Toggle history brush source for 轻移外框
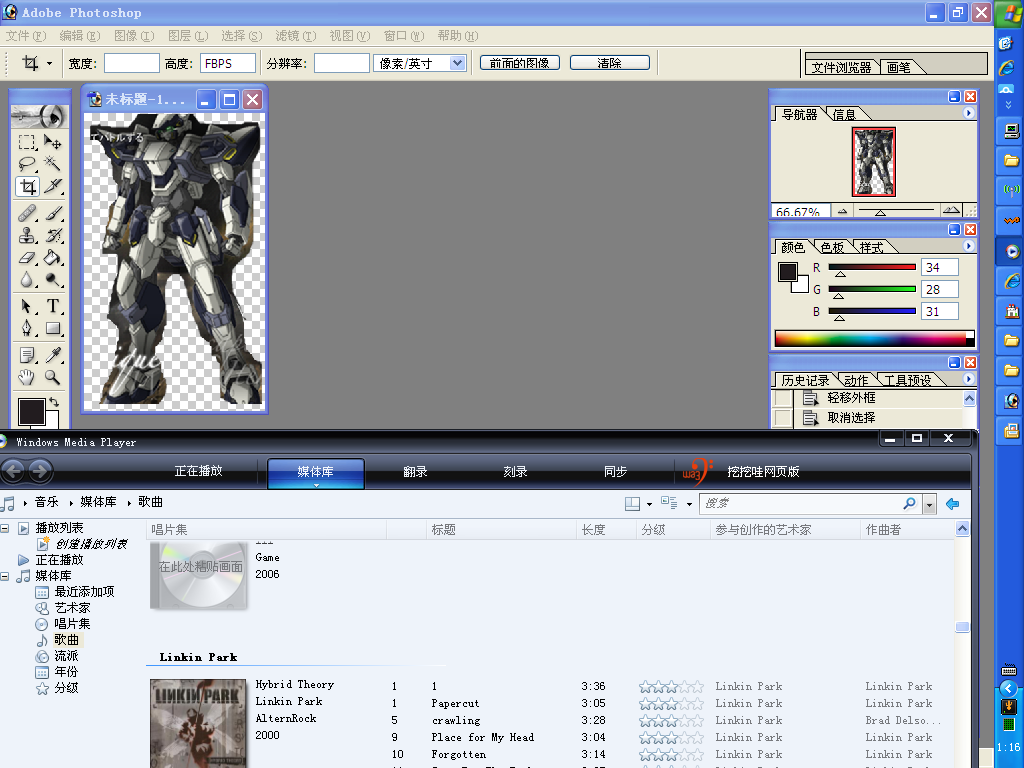The image size is (1024, 768). [782, 398]
